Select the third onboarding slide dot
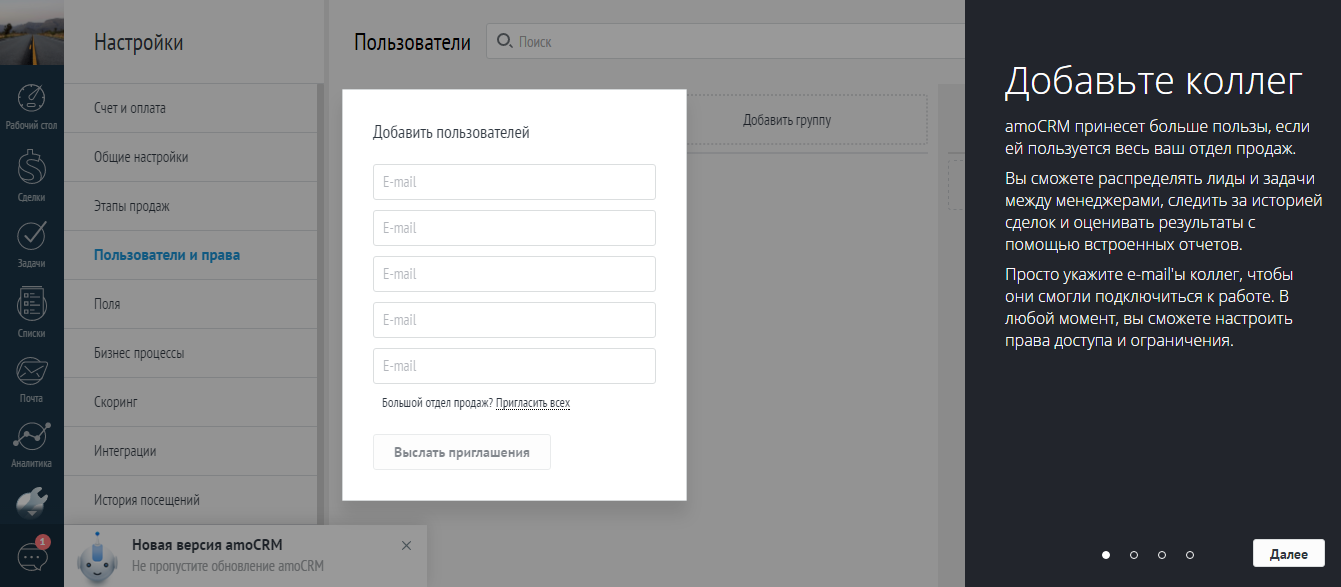 pyautogui.click(x=1161, y=552)
